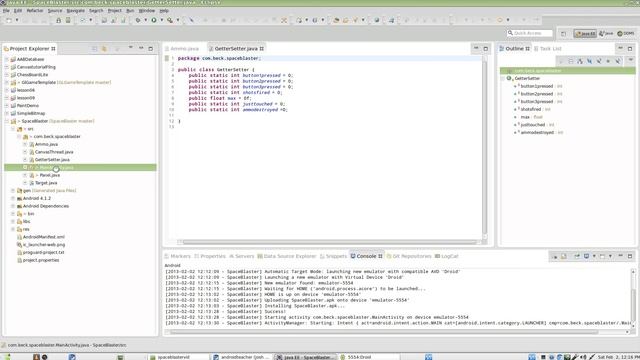Click the Clear Console icon
The height and width of the screenshot is (360, 640).
pos(554,256)
